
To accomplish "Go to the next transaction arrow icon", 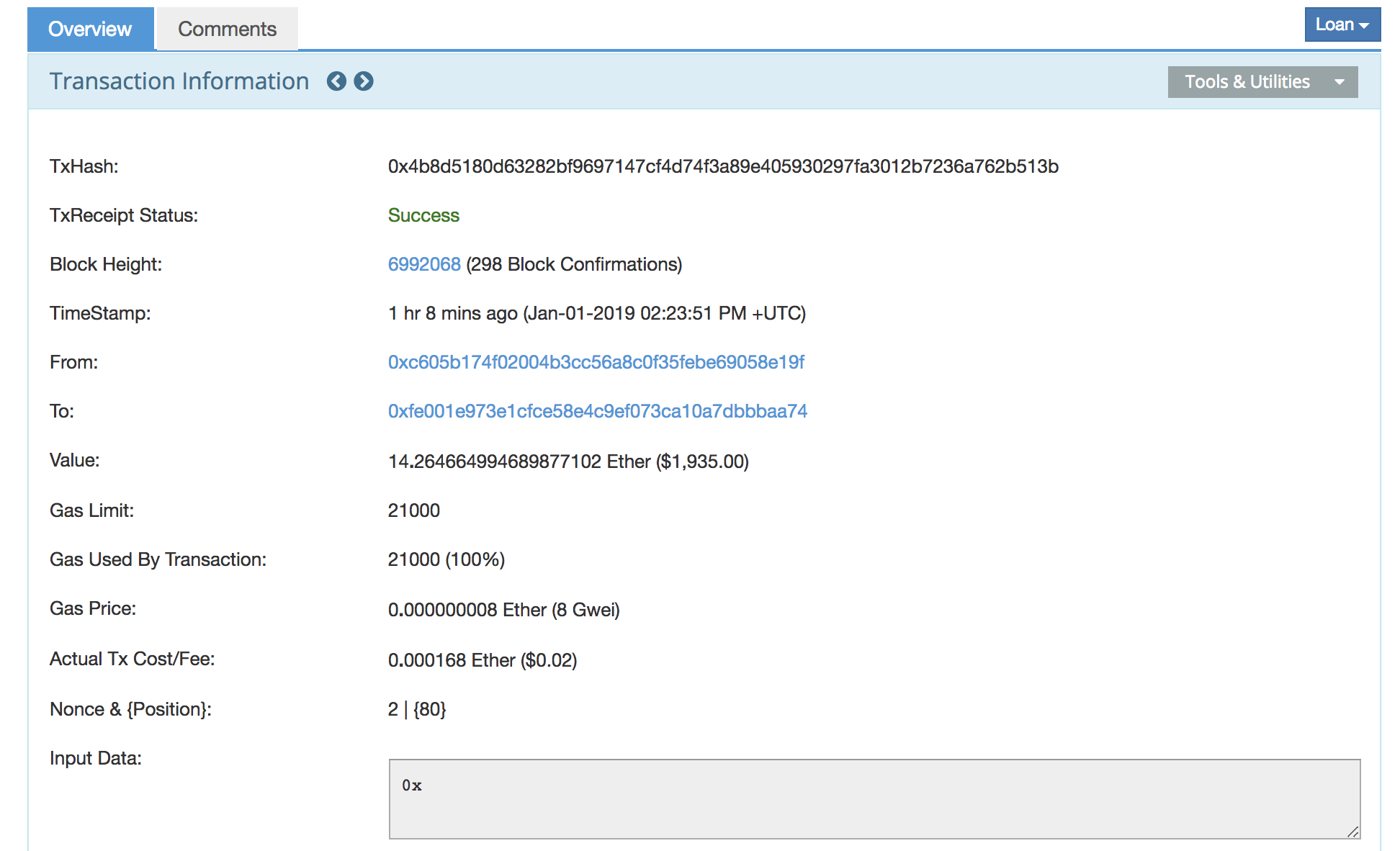I will [x=364, y=81].
